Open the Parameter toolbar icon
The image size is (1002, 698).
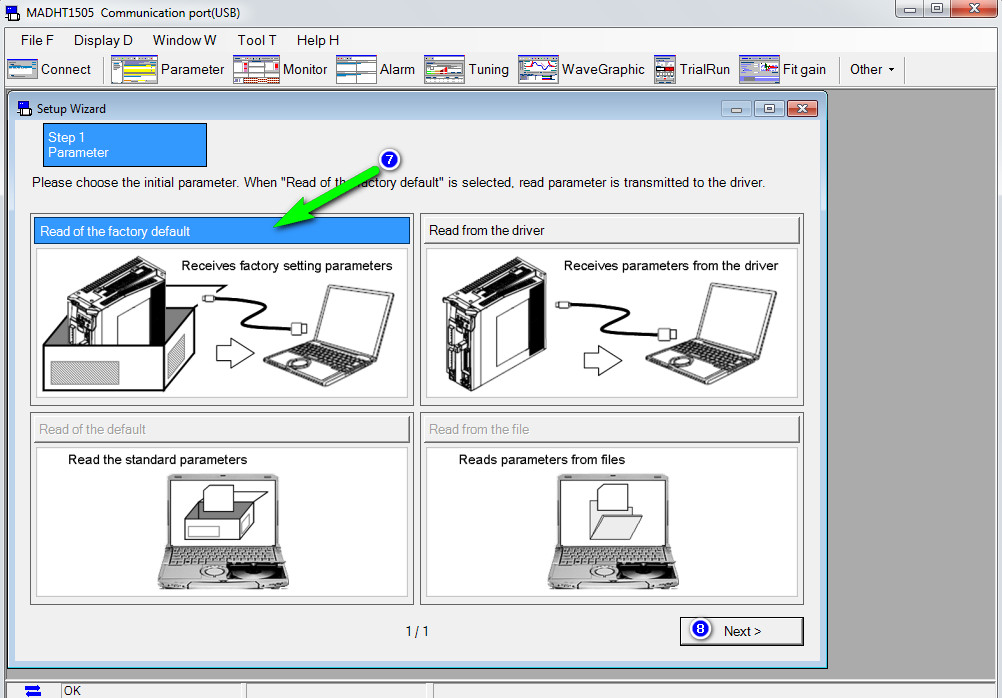134,69
